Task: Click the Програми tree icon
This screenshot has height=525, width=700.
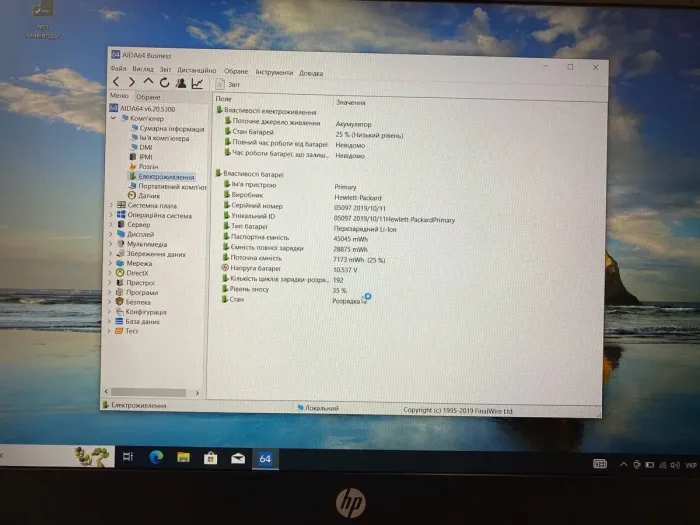Action: click(120, 292)
